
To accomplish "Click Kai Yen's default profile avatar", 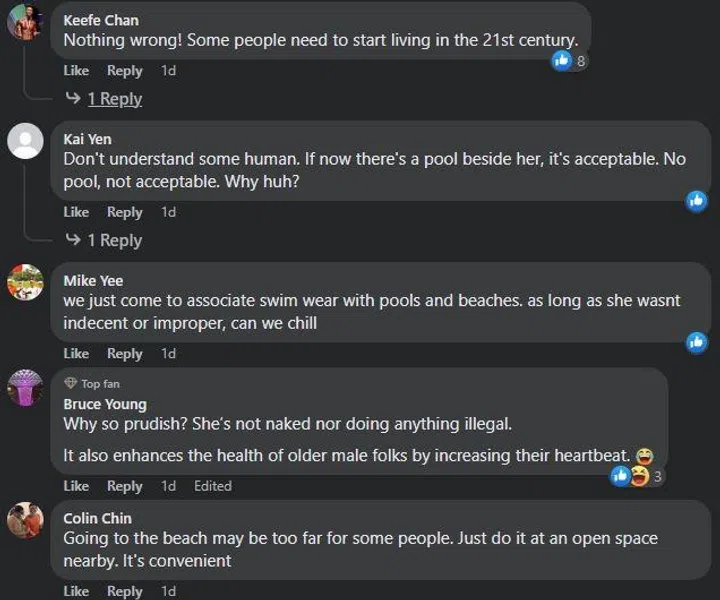I will (25, 140).
